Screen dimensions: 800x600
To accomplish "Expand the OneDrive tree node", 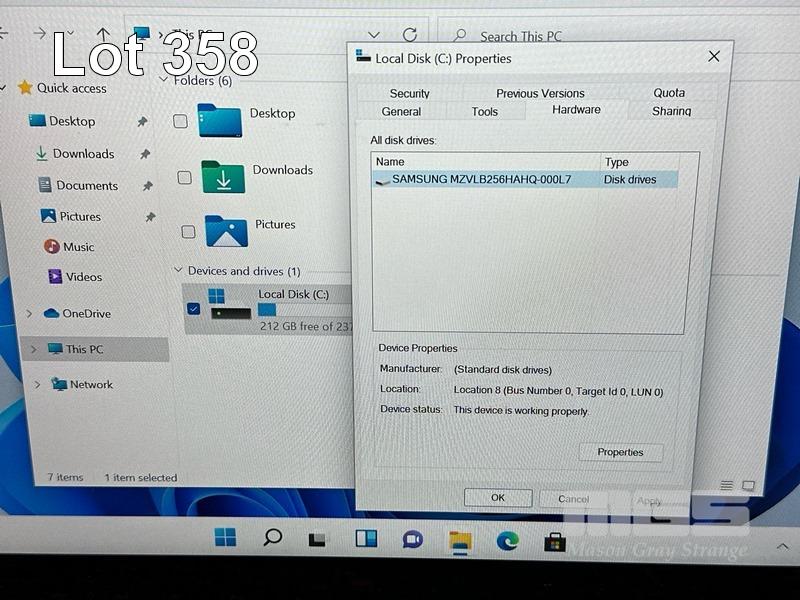I will point(28,314).
